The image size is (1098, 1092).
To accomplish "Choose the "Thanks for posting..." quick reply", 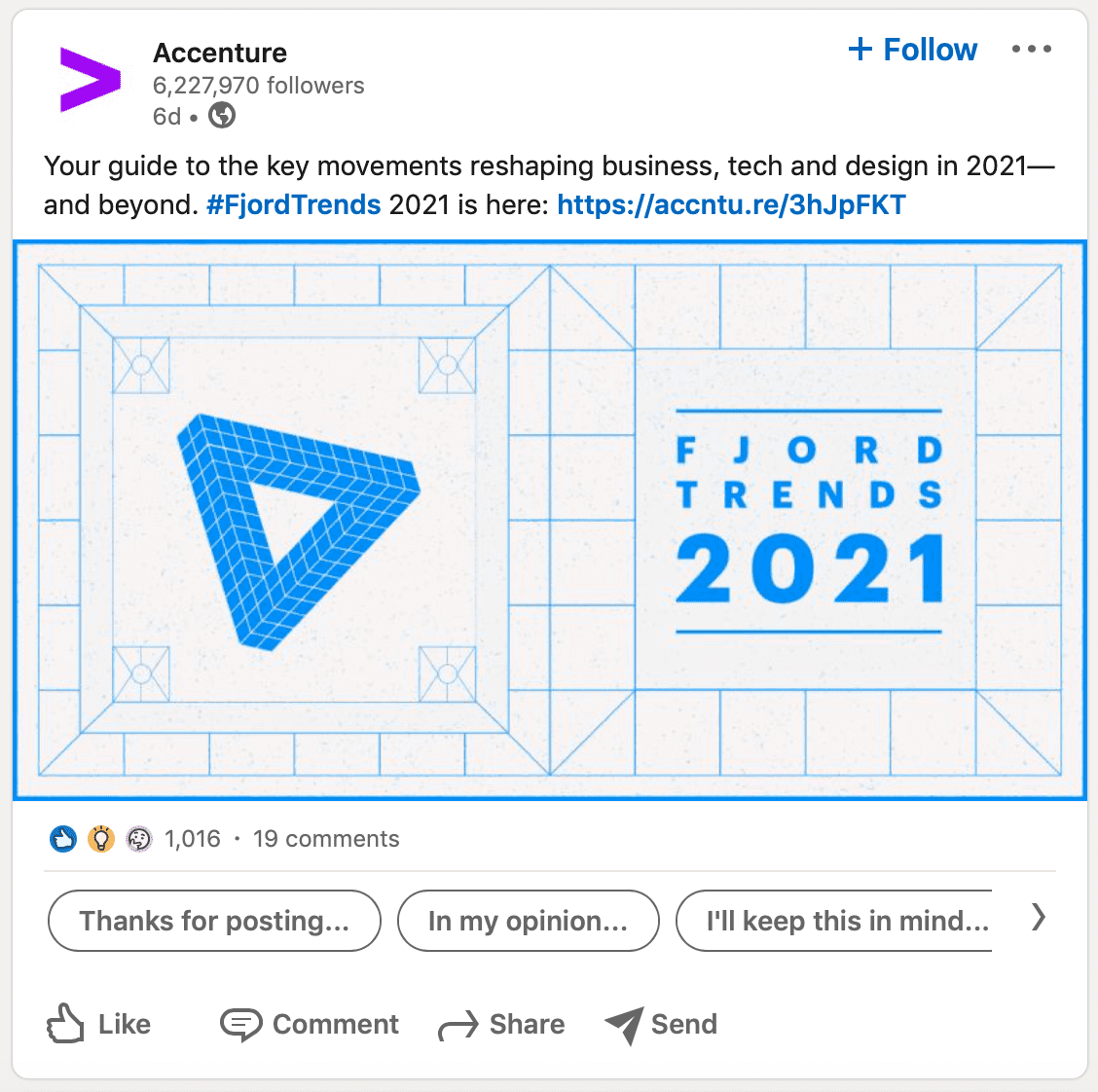I will point(214,921).
